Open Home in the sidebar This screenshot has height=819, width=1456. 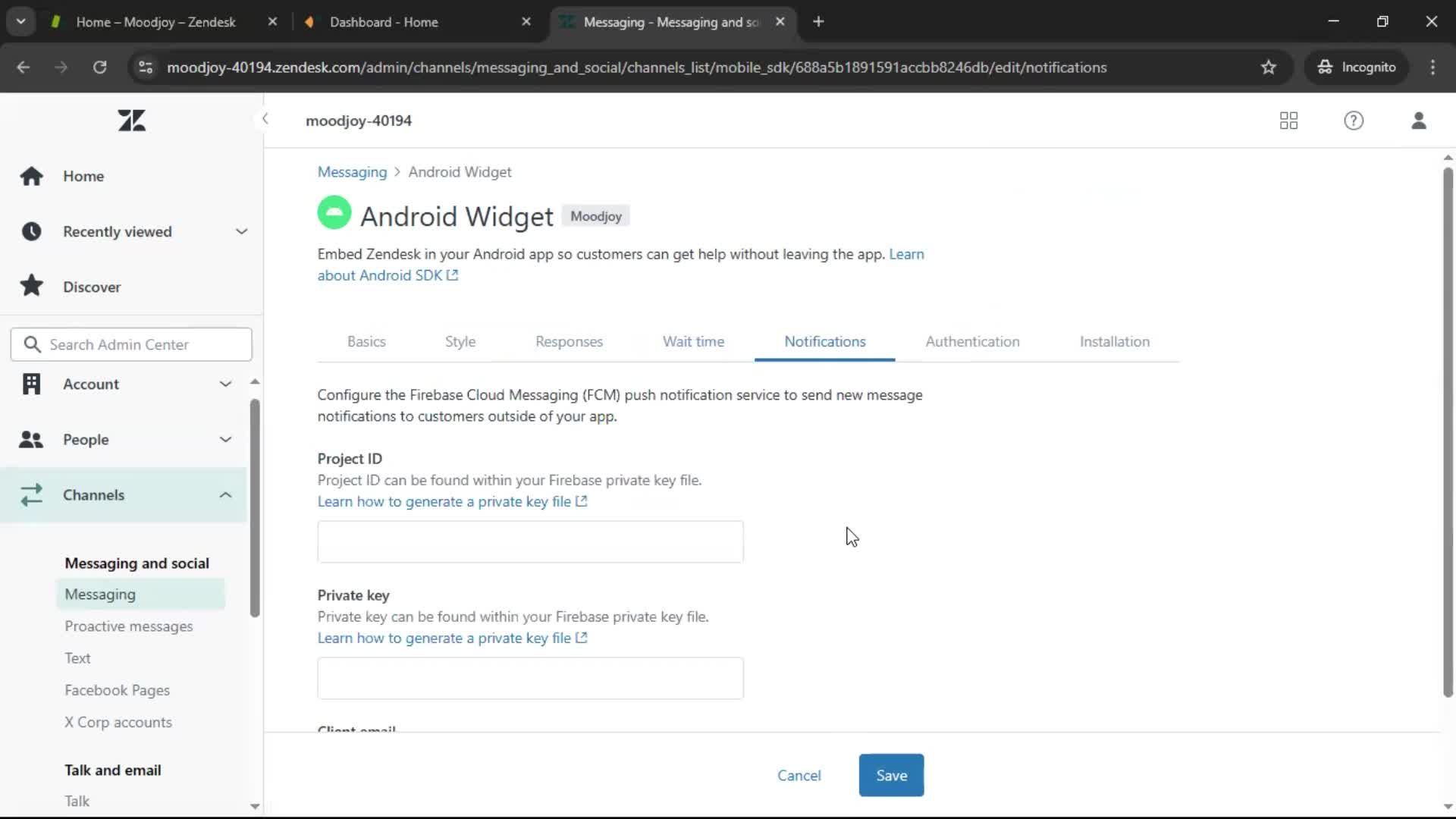coord(83,176)
